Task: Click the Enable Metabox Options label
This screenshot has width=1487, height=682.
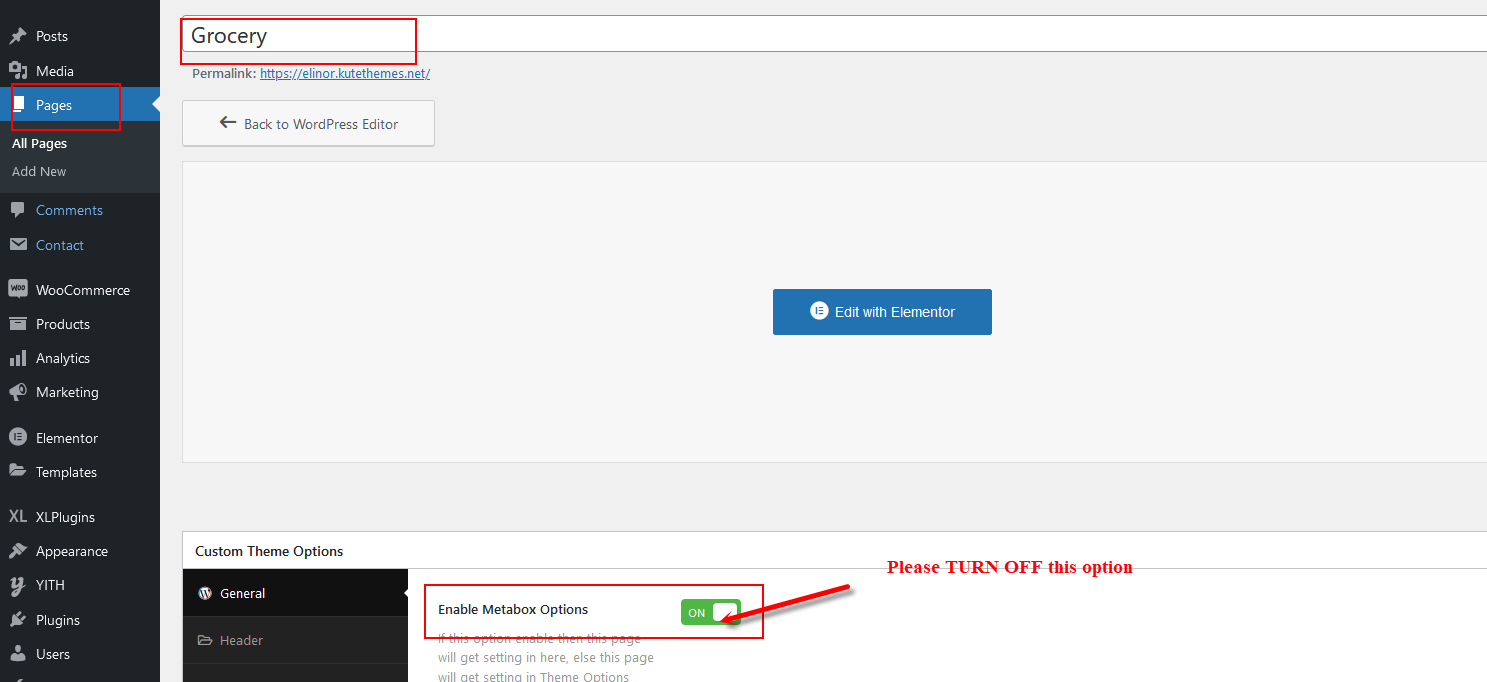Action: tap(513, 609)
